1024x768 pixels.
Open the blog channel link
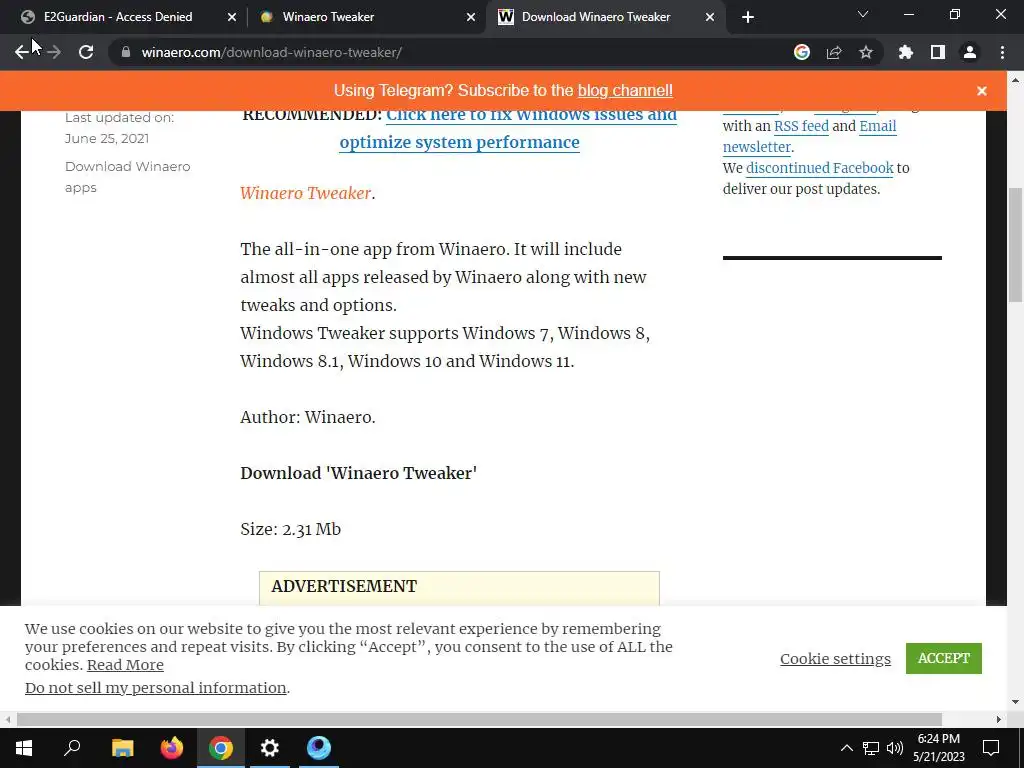pos(625,91)
